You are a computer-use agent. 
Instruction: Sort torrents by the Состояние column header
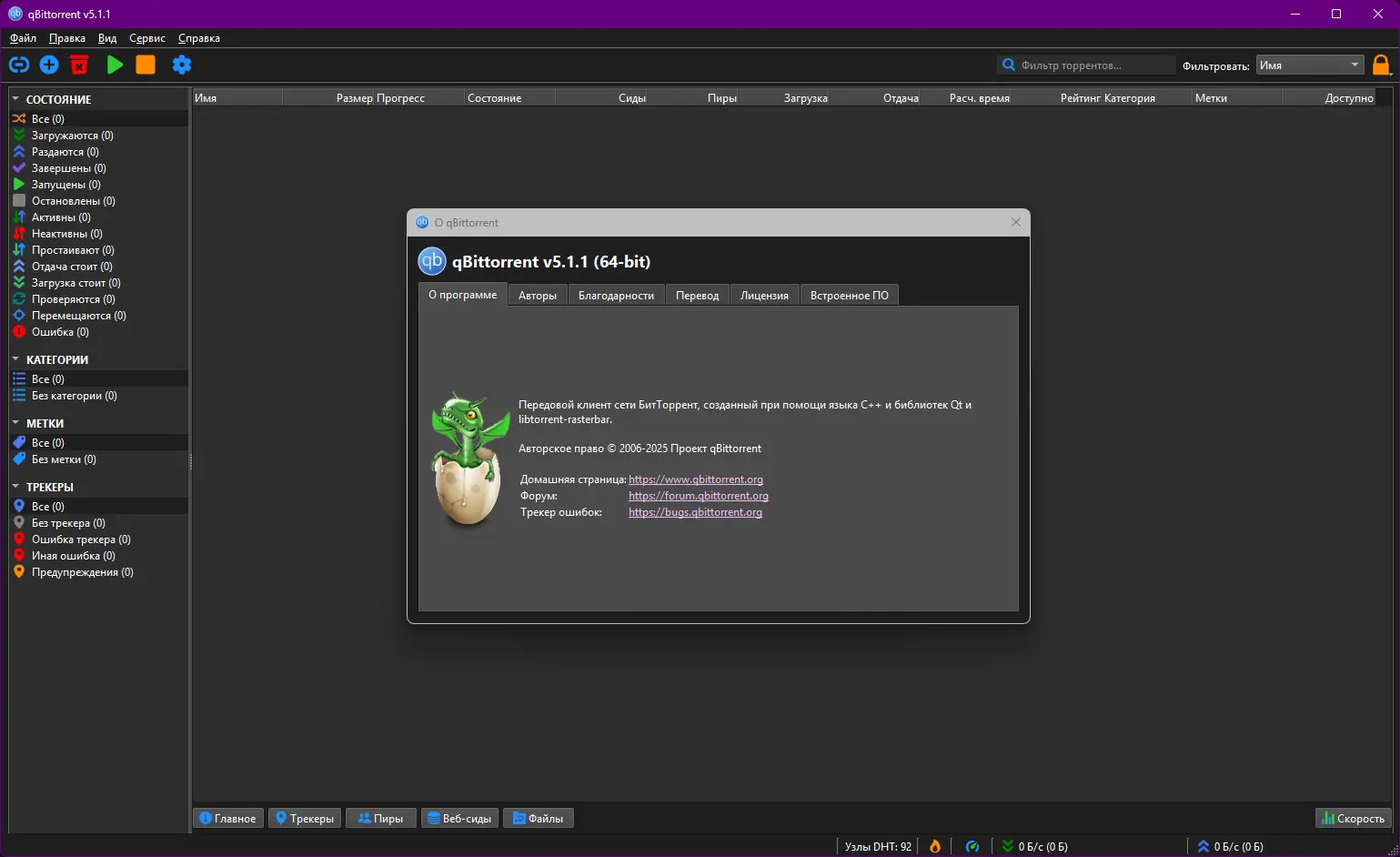(x=509, y=98)
